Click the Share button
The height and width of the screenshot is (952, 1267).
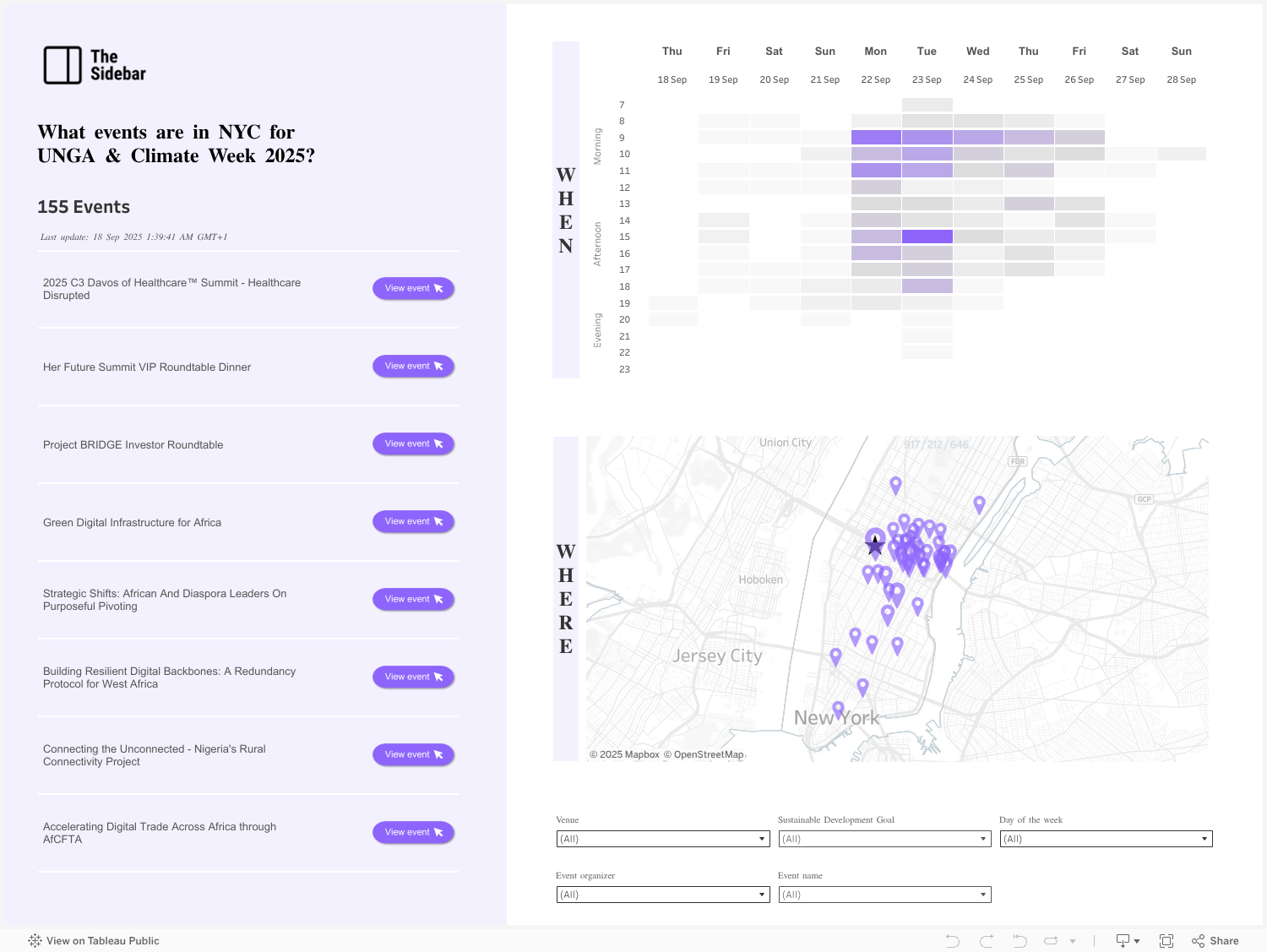[1215, 940]
